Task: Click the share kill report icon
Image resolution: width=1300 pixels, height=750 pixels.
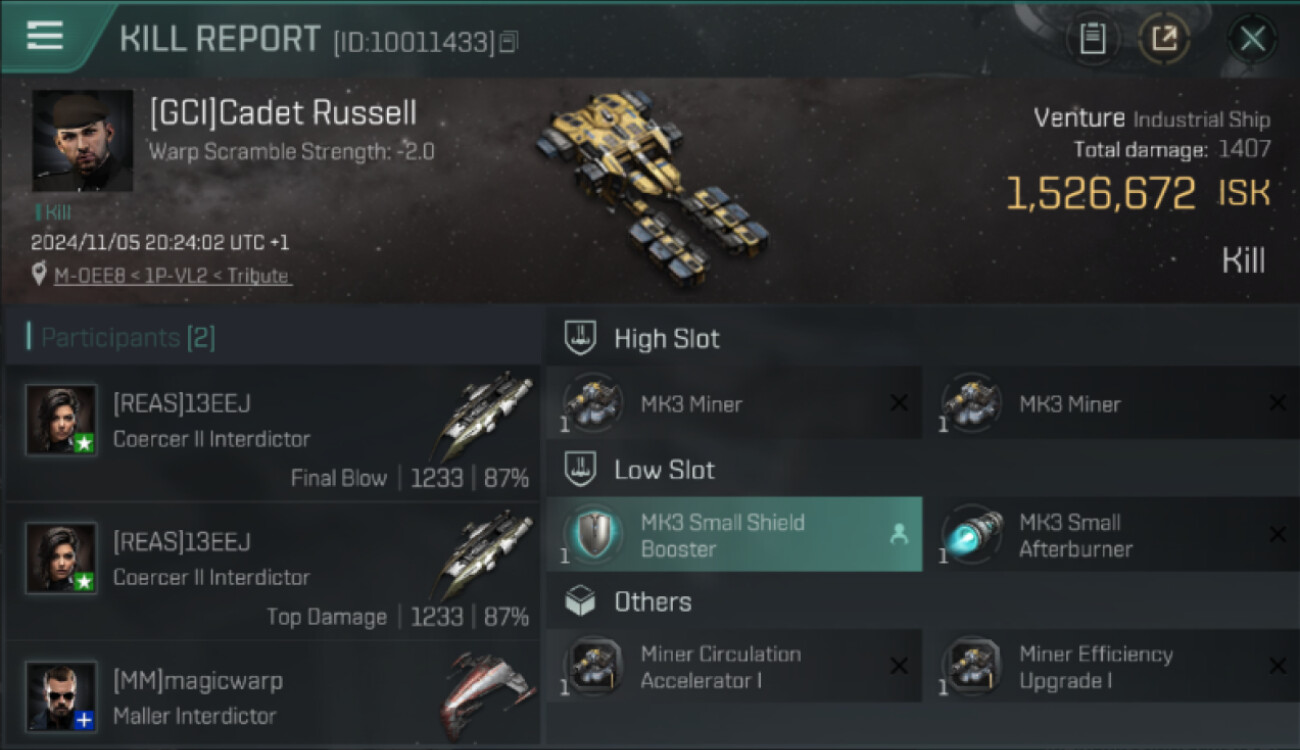Action: tap(1164, 39)
